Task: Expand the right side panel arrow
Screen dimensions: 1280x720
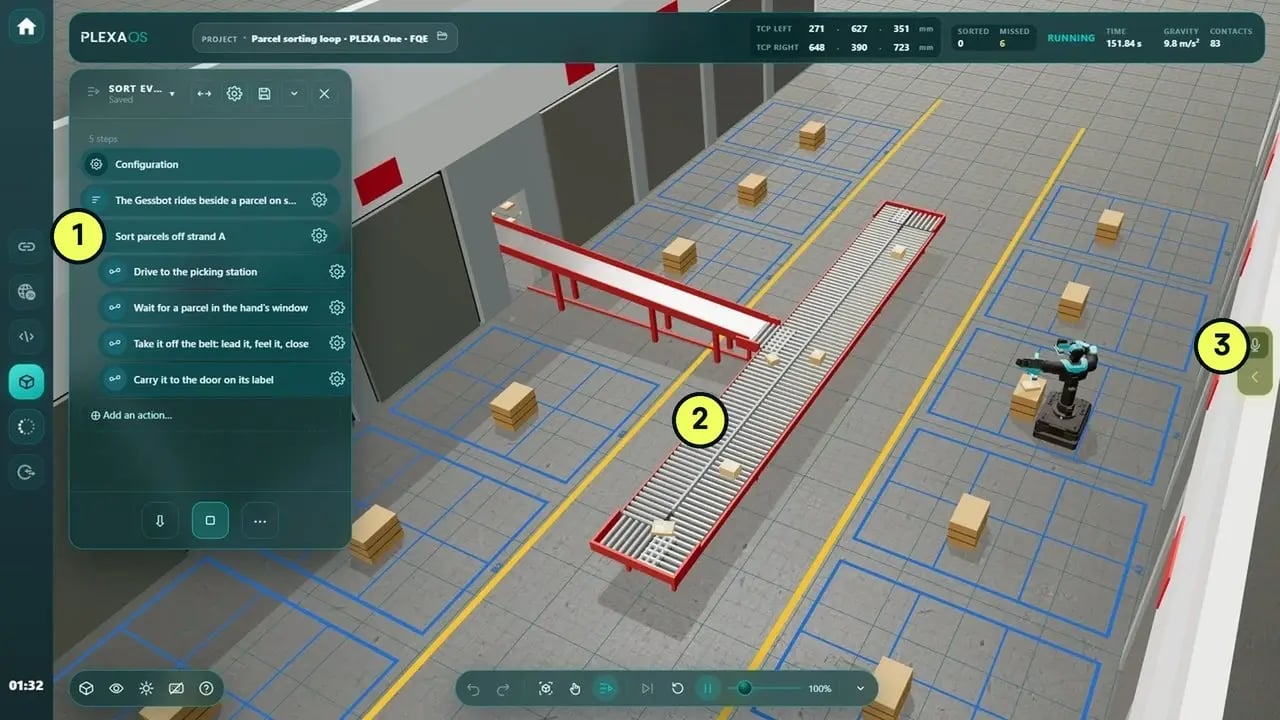Action: 1255,377
